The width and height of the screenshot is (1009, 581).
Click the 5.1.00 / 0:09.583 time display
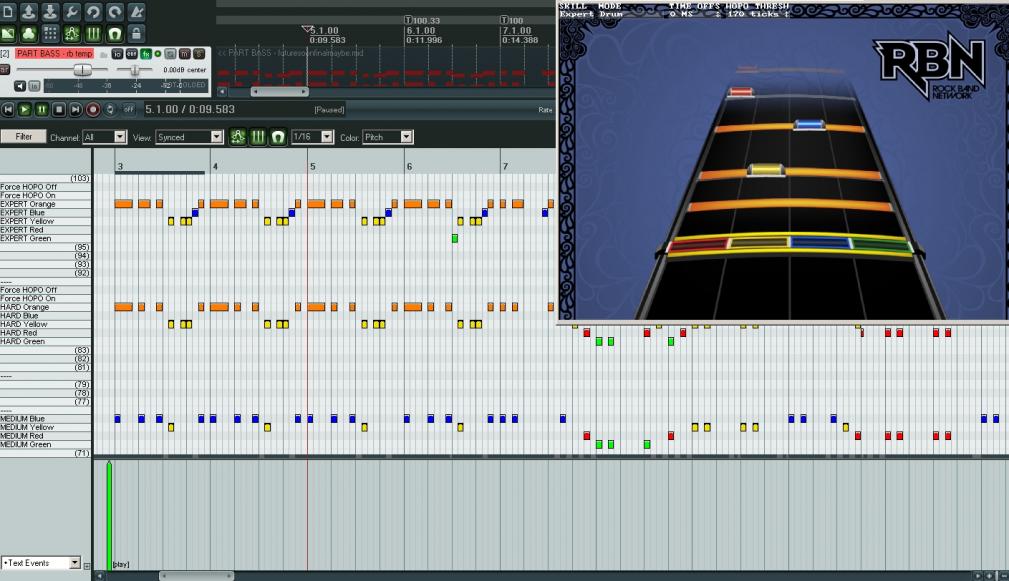coord(190,109)
